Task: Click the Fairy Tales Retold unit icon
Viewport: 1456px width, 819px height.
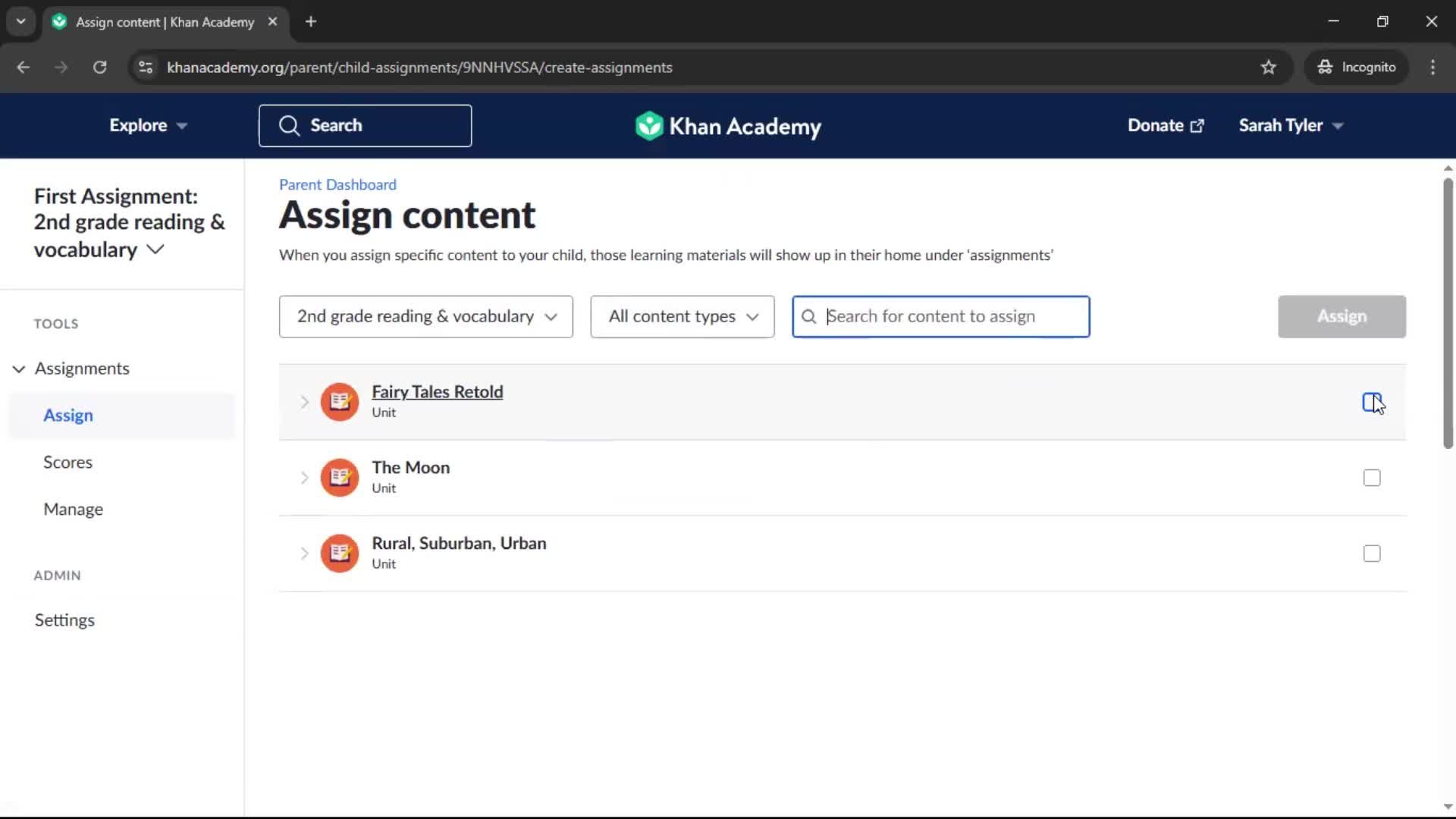Action: pos(340,402)
